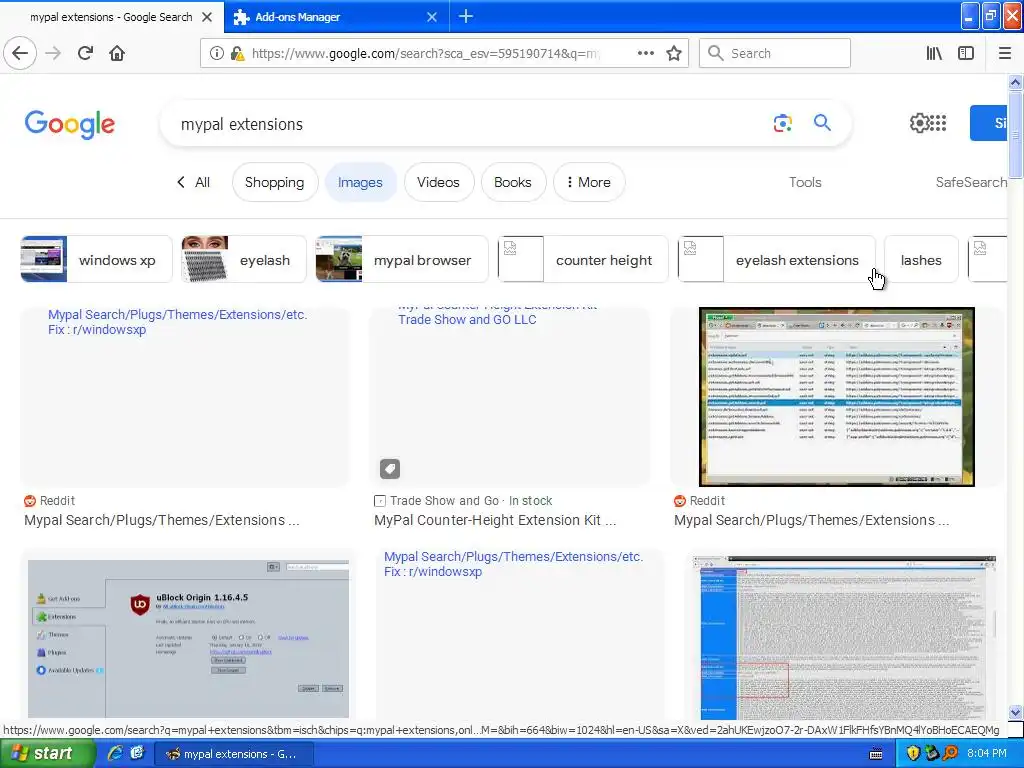This screenshot has height=768, width=1024.
Task: Close the Add-ons Manager tab
Action: coord(432,17)
